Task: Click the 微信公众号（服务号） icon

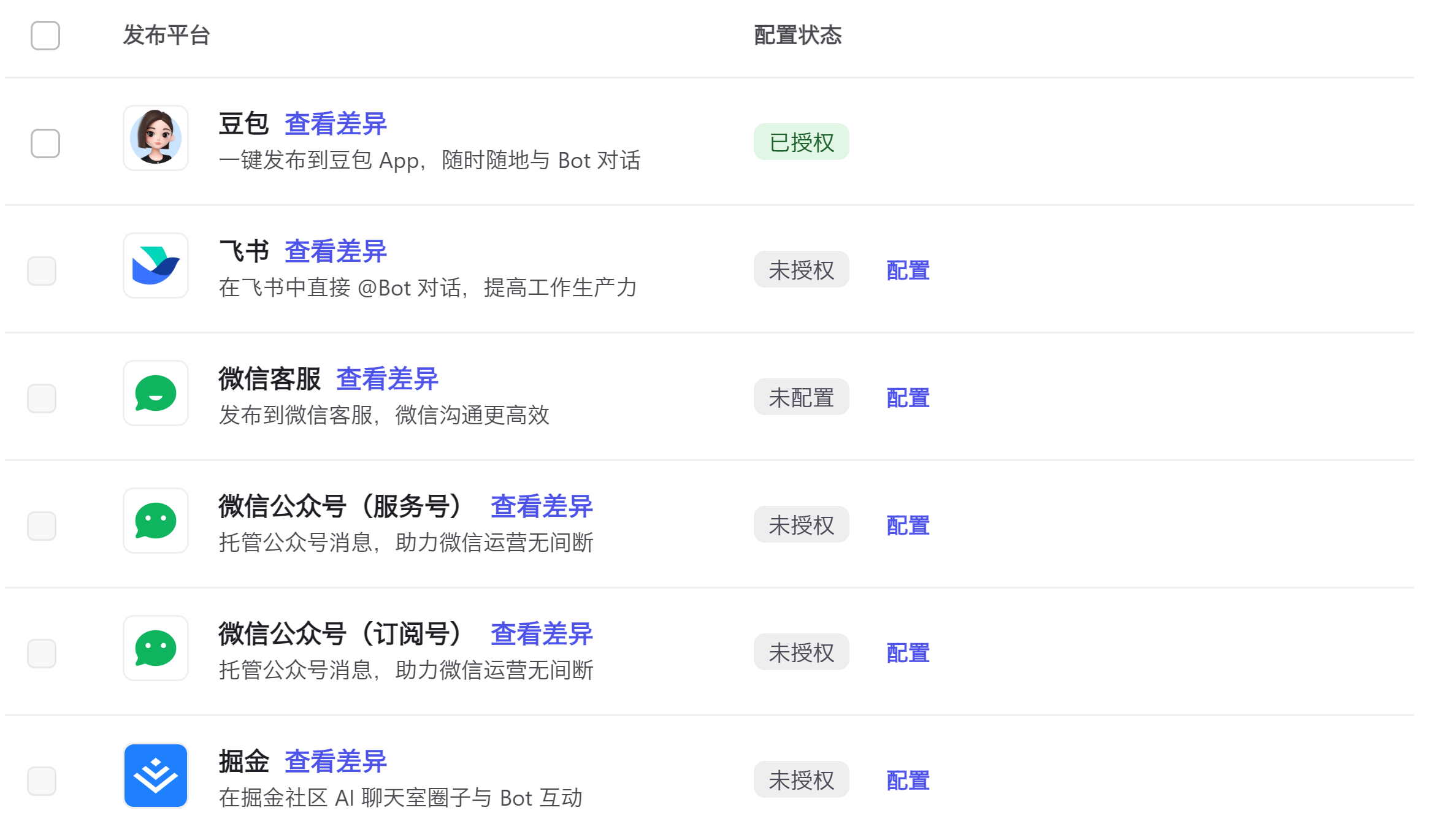Action: 156,521
